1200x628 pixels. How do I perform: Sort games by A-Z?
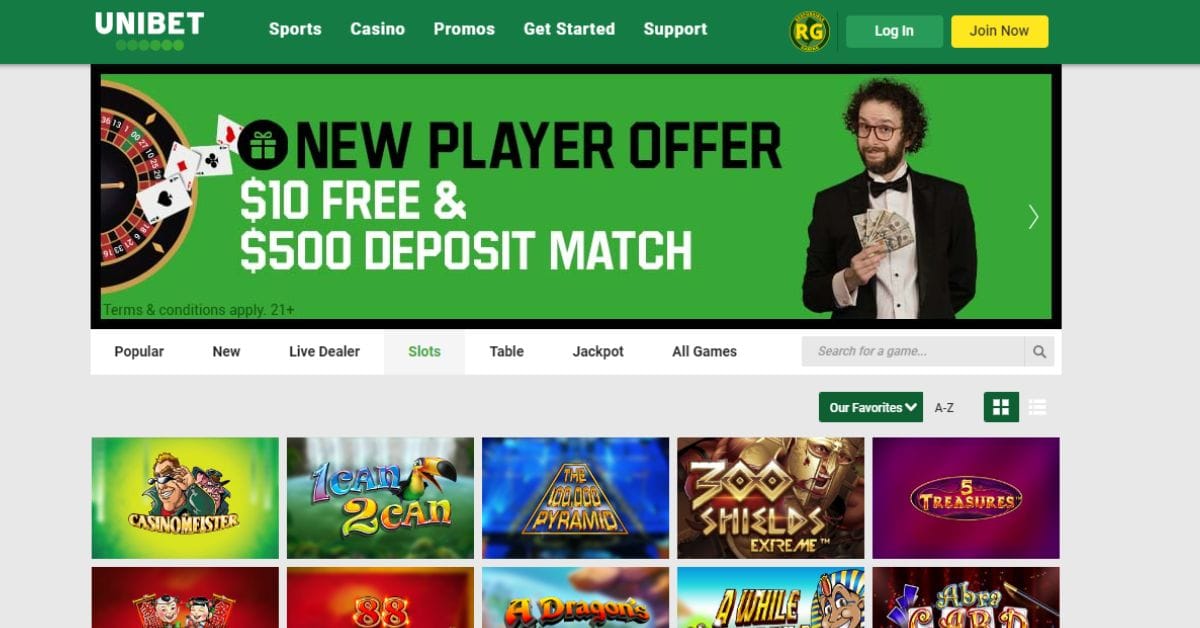[944, 408]
